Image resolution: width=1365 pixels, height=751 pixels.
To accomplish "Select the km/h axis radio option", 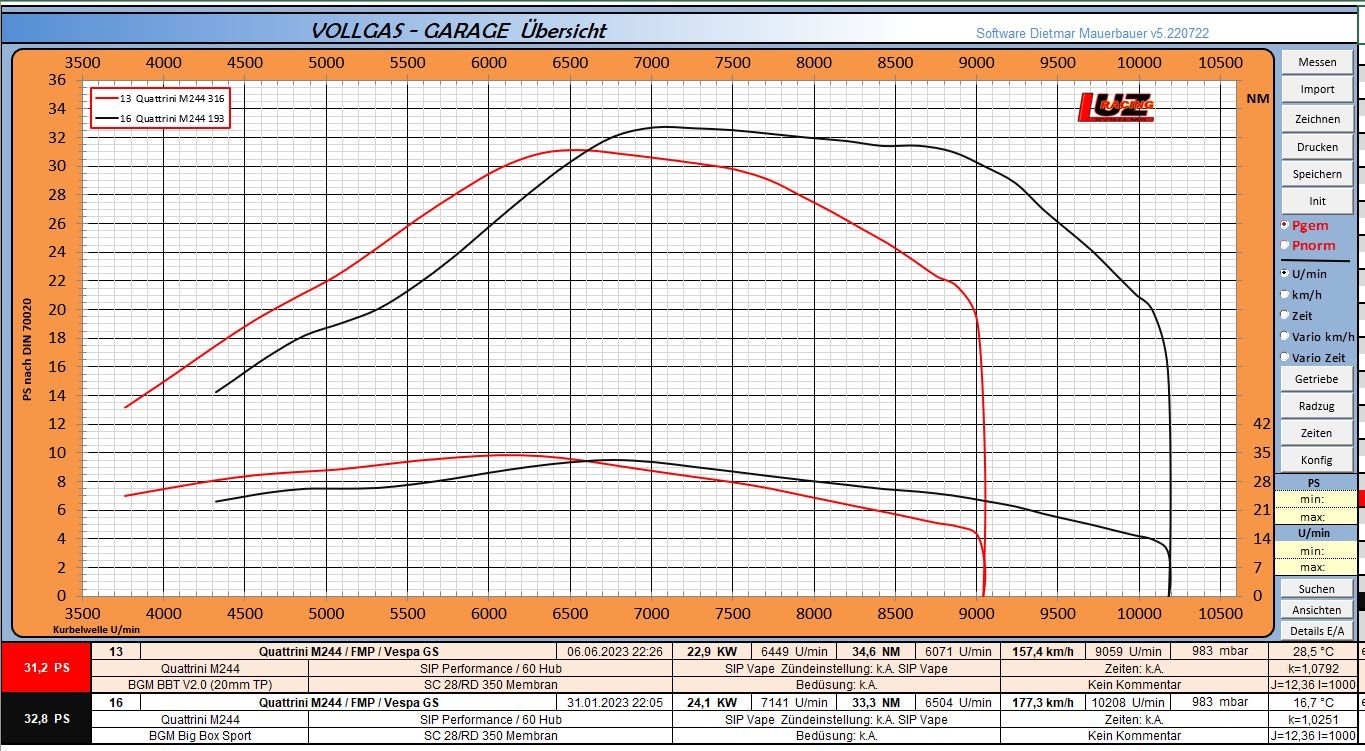I will (x=1285, y=294).
